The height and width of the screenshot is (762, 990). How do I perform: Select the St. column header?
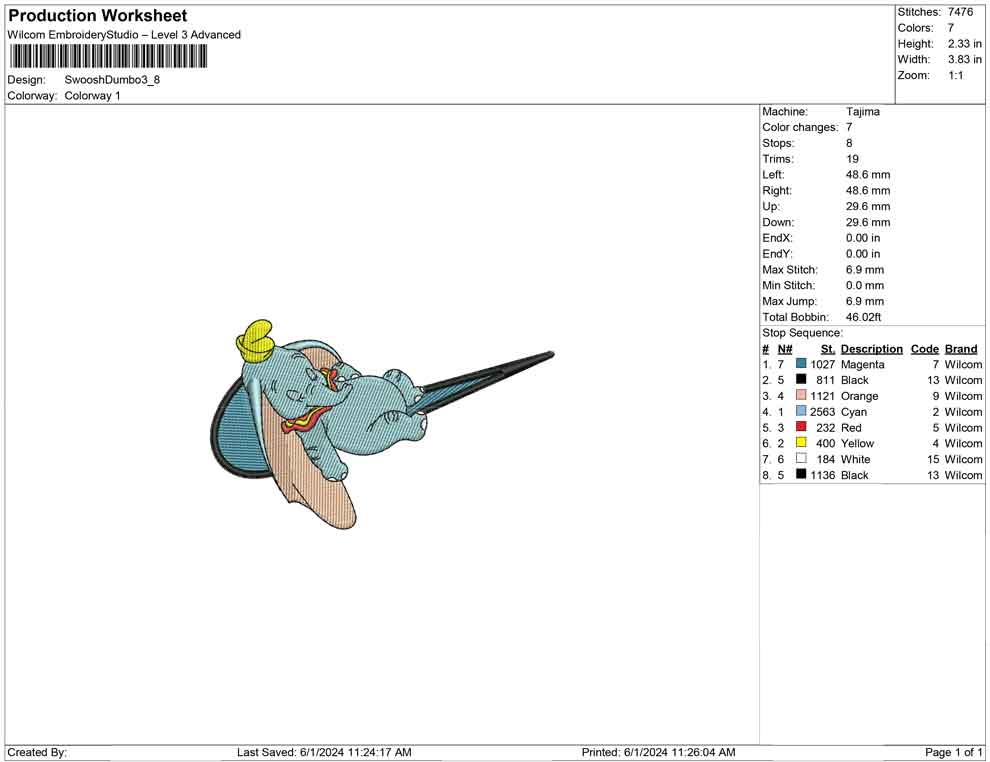pyautogui.click(x=828, y=349)
